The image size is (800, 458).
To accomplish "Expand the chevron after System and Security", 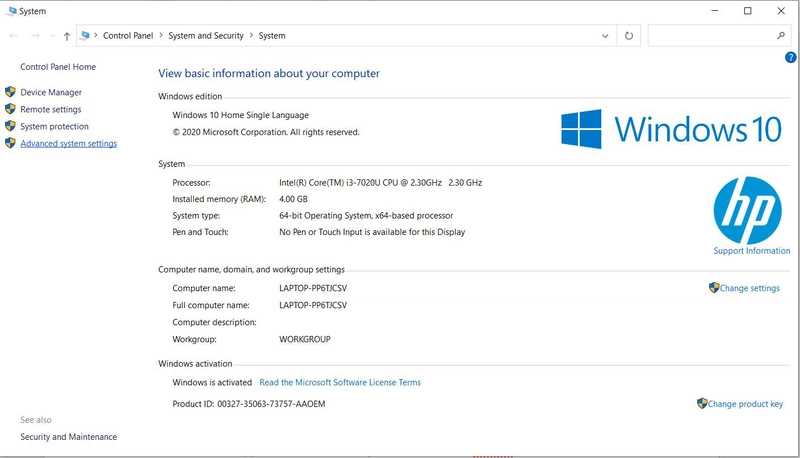I will (x=251, y=35).
